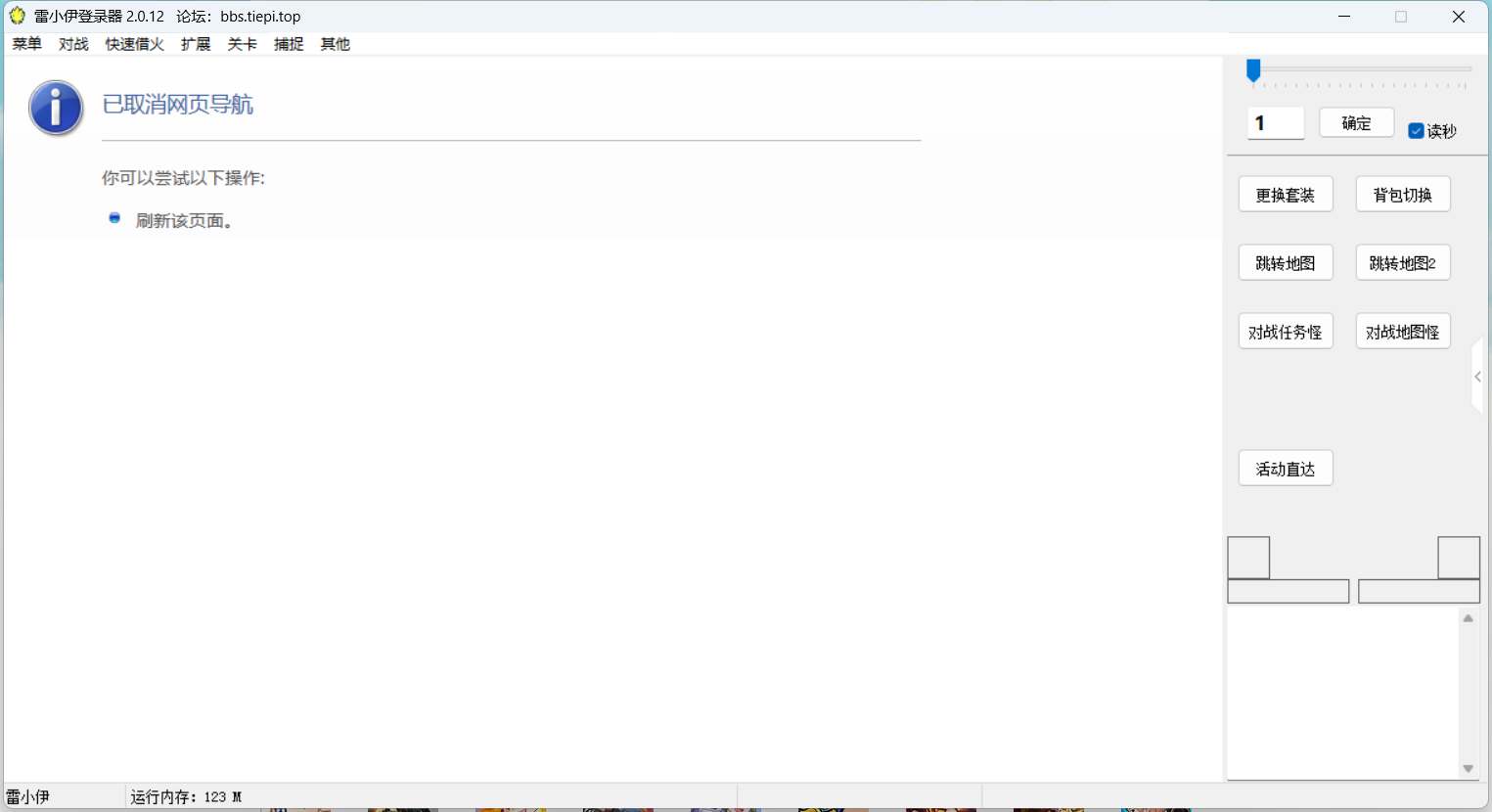
Task: Open 活动直达 shortcut button
Action: tap(1285, 469)
